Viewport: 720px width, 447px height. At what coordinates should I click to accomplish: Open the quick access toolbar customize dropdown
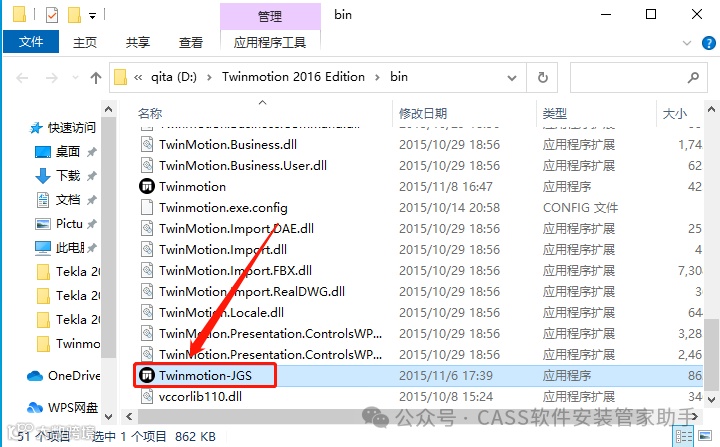[92, 16]
